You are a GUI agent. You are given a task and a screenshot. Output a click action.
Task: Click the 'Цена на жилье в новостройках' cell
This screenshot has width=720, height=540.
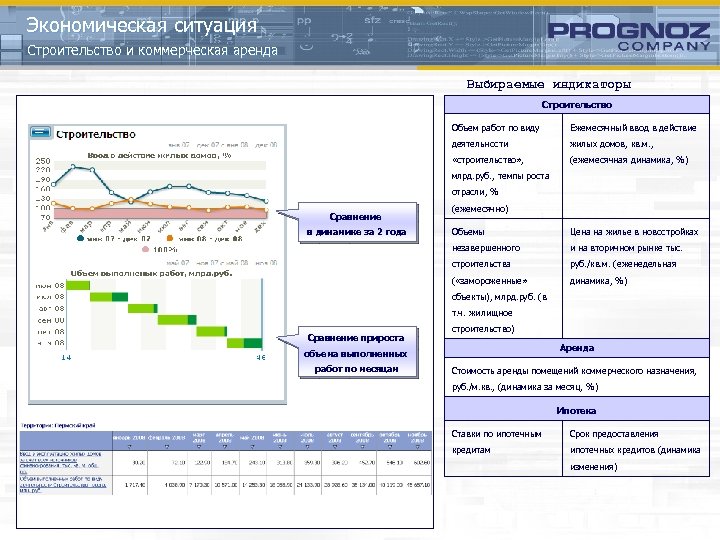(636, 278)
